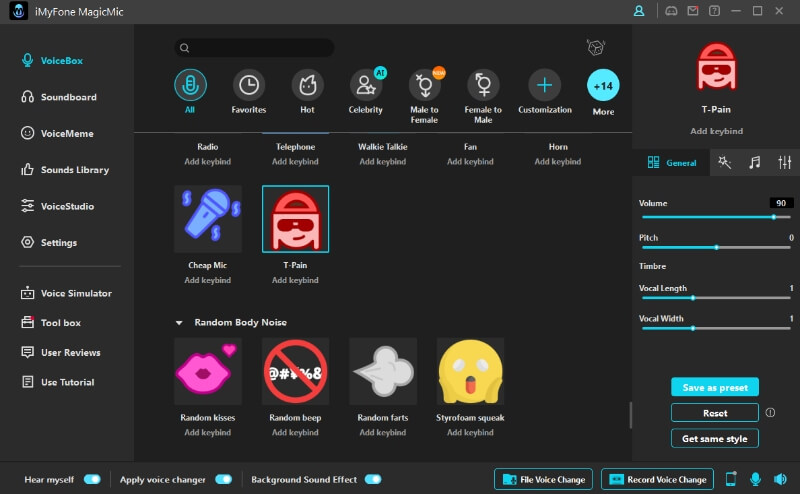Adjust the Vocal Width slider
The width and height of the screenshot is (800, 494).
pos(716,329)
